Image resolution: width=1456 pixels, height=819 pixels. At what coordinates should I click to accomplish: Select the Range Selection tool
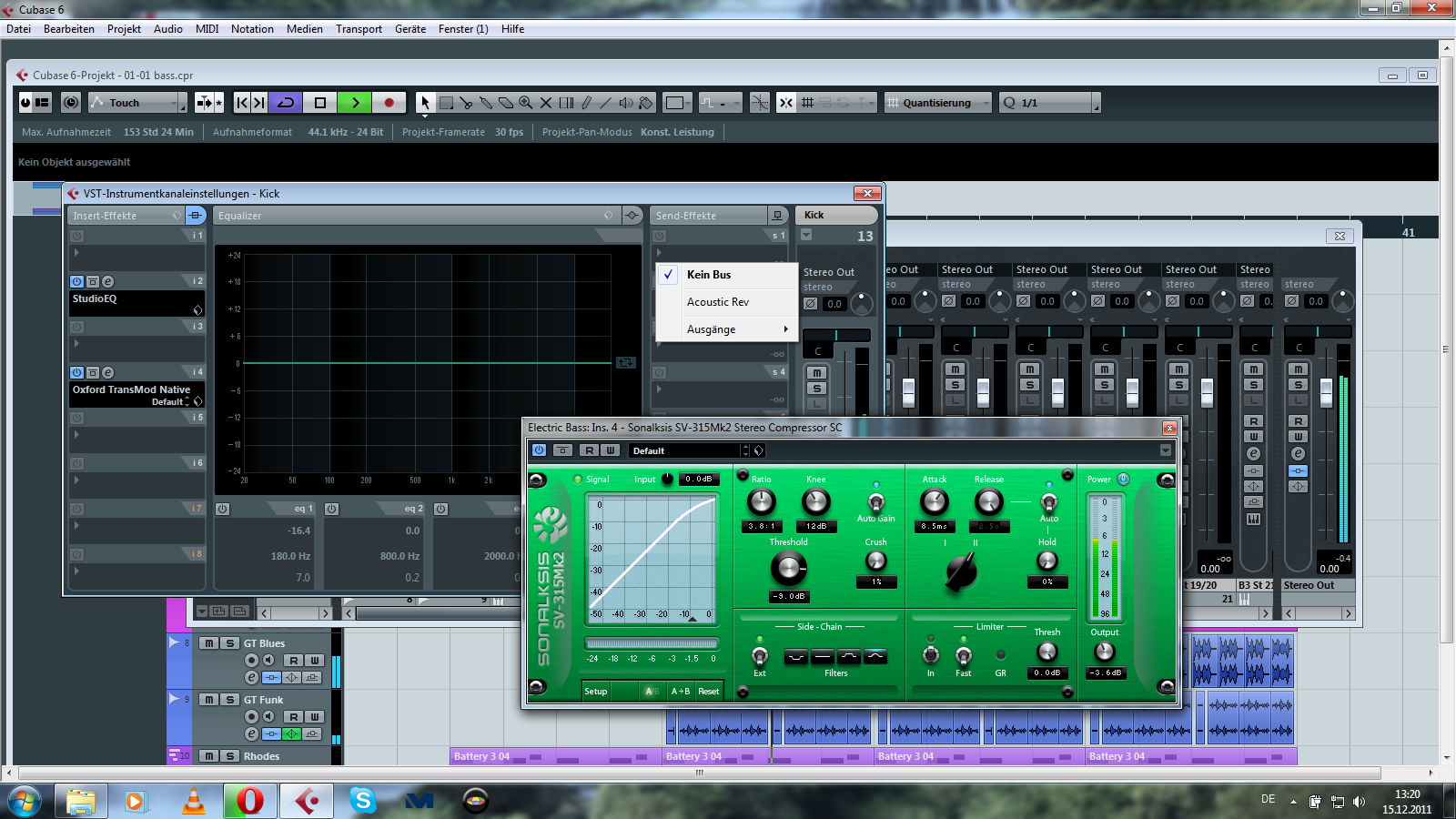point(446,103)
